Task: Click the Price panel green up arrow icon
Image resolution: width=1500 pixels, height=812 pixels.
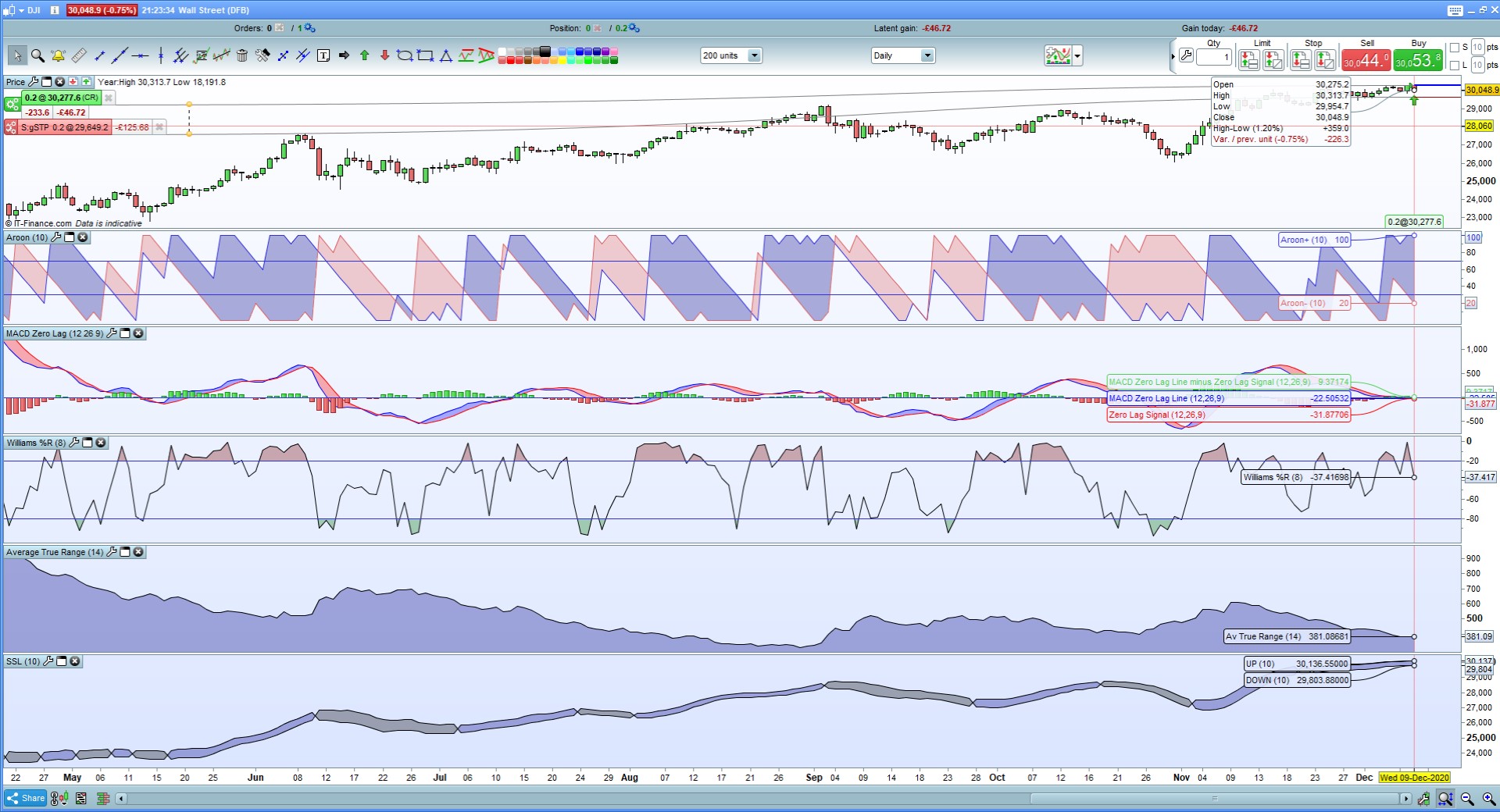Action: 86,82
